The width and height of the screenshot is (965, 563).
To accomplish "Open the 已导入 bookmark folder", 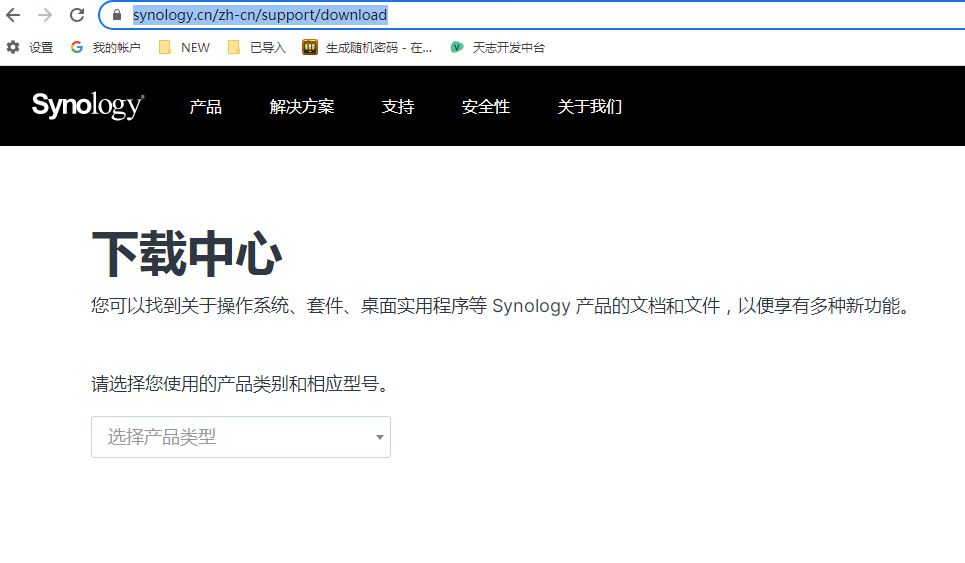I will coord(257,47).
